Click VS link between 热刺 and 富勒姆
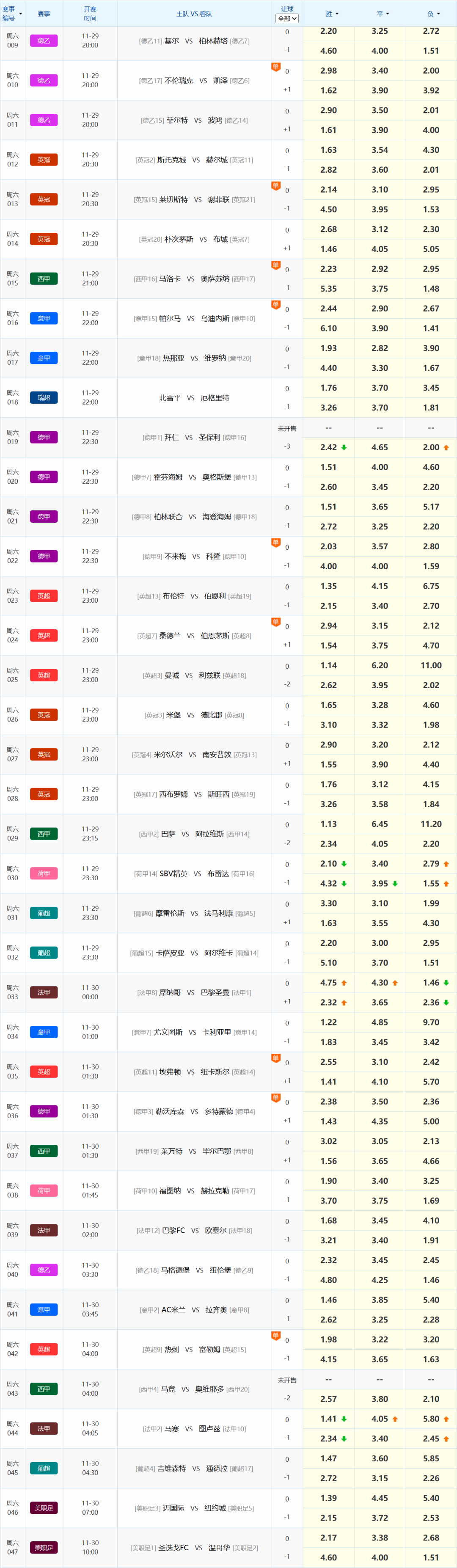Screen dimensions: 457x1568 tap(189, 1349)
